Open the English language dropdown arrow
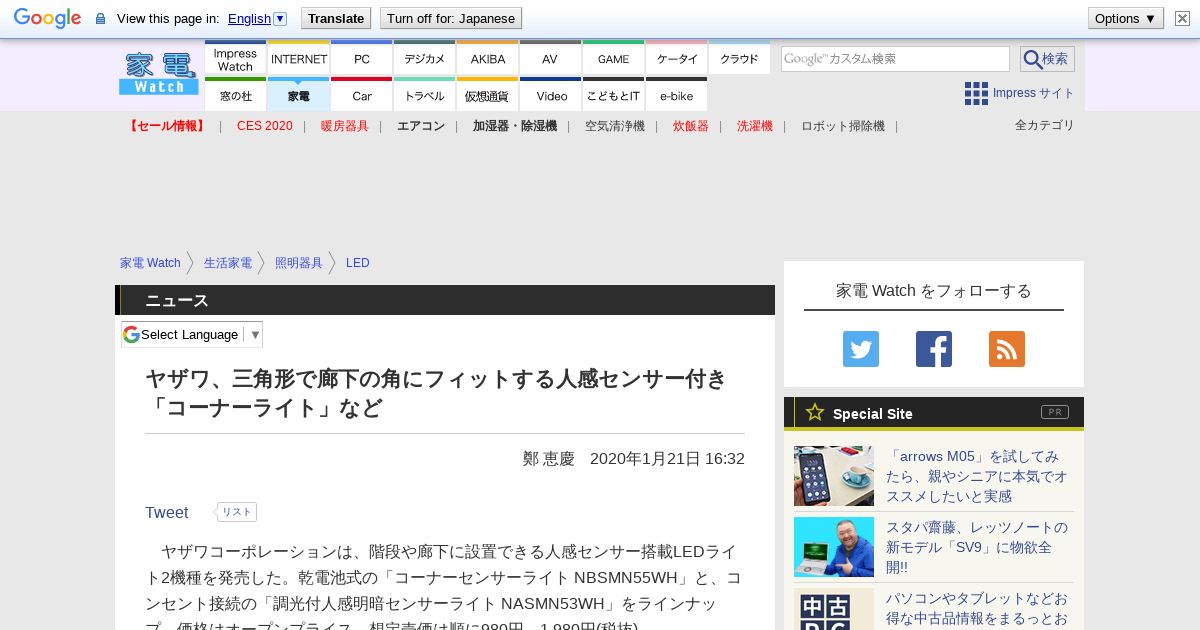Screen dimensions: 1200x630 pyautogui.click(x=280, y=18)
